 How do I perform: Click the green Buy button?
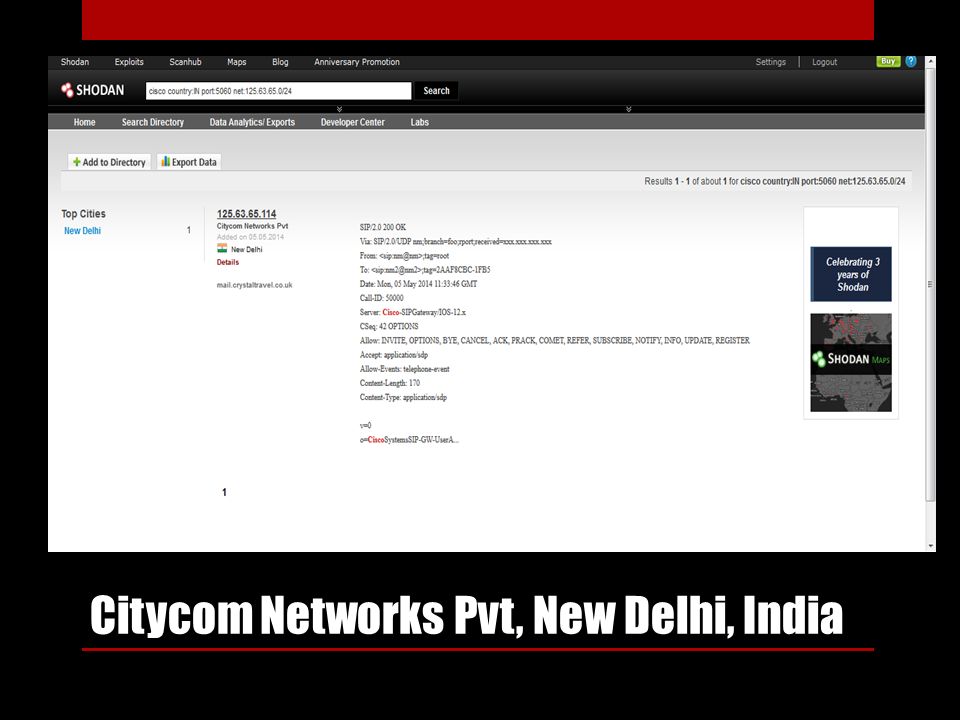[888, 61]
